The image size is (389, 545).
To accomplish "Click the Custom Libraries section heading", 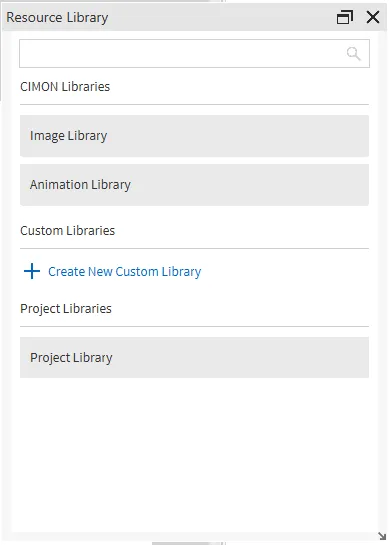I will (67, 230).
